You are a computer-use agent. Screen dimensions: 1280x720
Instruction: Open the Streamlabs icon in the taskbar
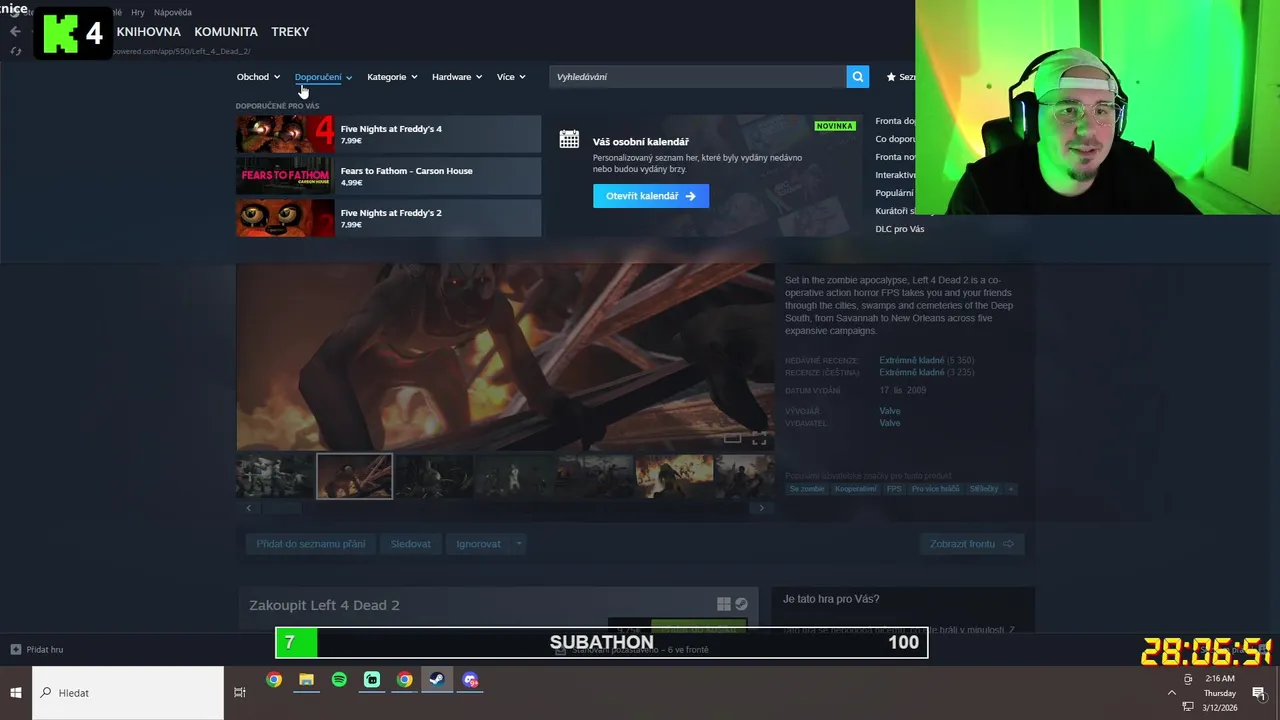tap(372, 680)
